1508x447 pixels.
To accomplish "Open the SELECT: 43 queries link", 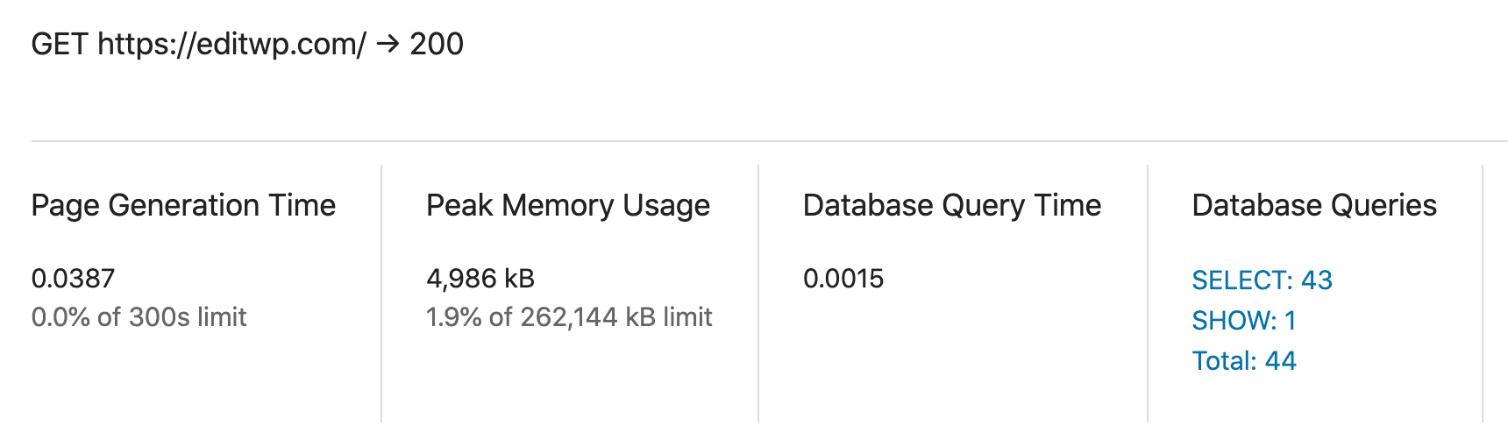I will [1262, 280].
